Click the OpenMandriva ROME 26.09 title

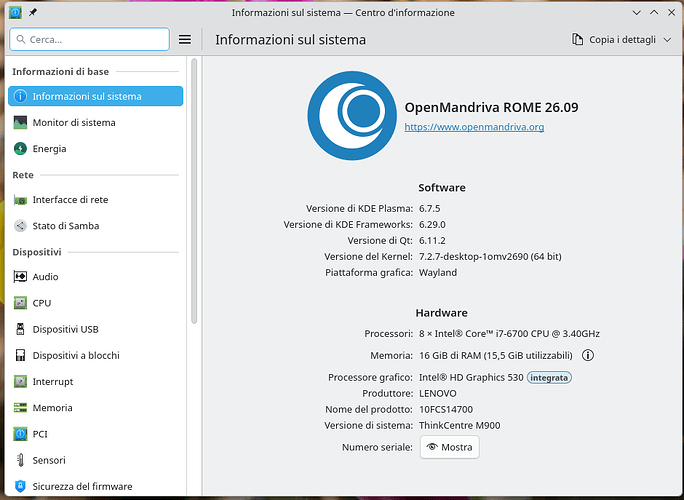pos(491,107)
